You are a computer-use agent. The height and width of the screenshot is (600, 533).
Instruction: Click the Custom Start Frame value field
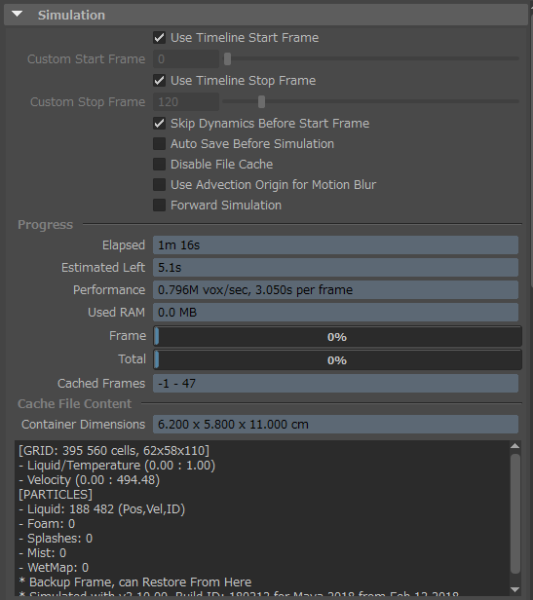(186, 59)
